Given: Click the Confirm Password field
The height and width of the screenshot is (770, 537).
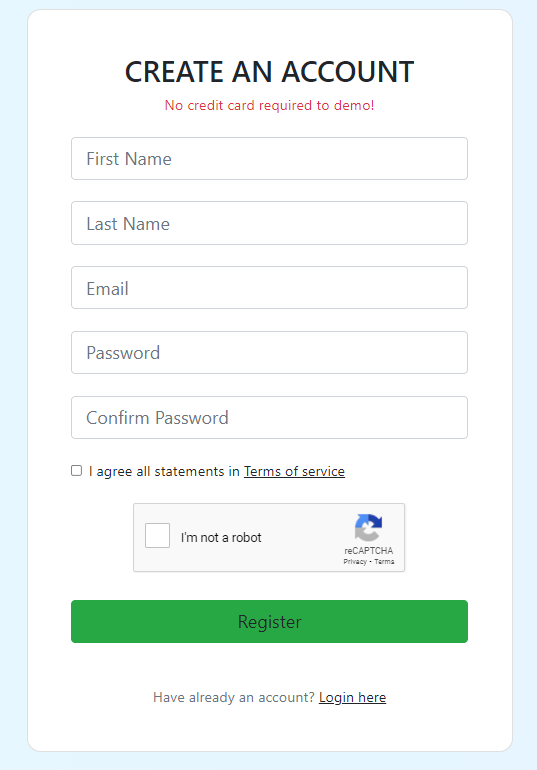Looking at the screenshot, I should point(269,417).
